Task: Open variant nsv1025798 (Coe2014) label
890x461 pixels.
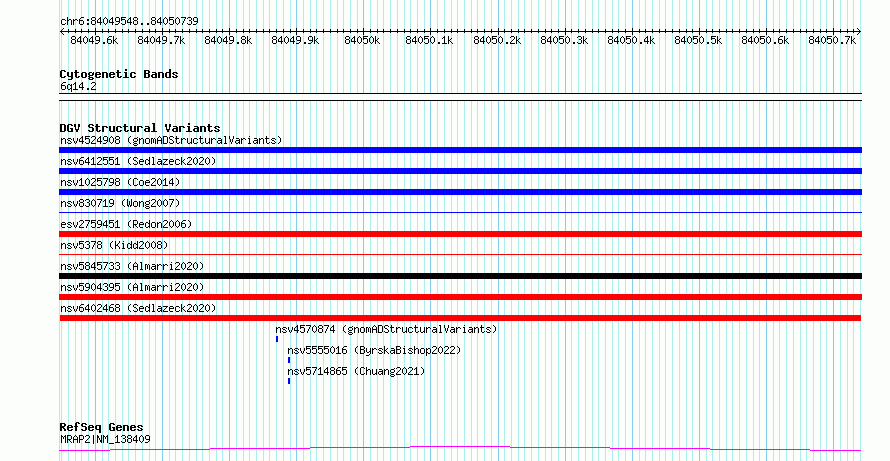Action: point(120,182)
